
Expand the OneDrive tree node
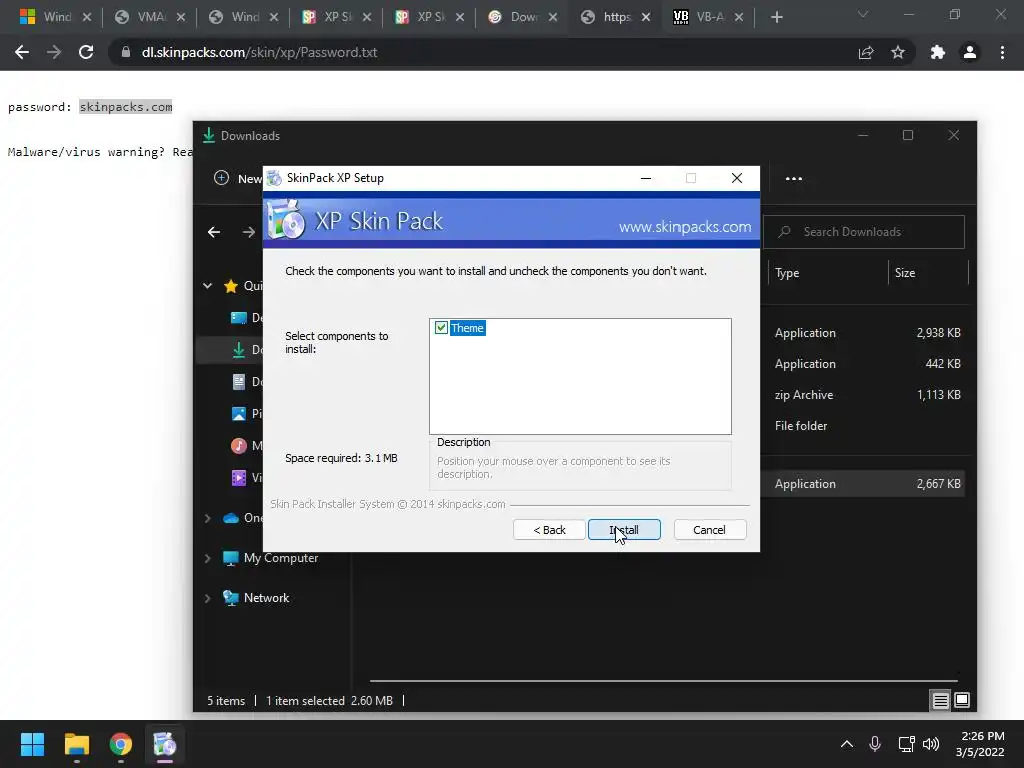pyautogui.click(x=208, y=518)
